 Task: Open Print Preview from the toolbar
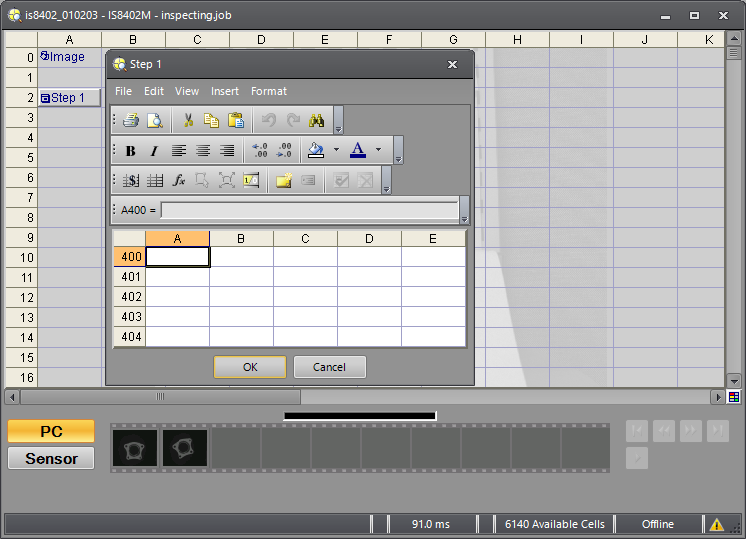155,120
